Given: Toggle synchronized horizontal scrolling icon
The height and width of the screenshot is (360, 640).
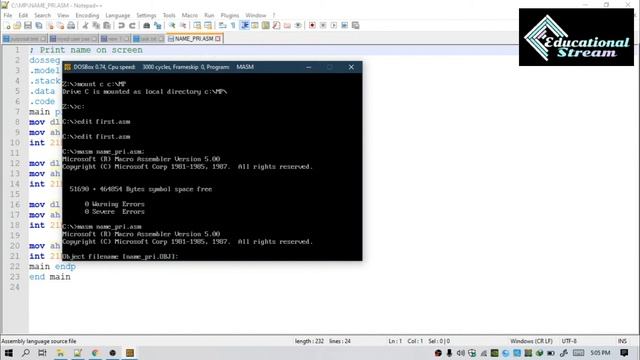Looking at the screenshot, I should click(208, 25).
